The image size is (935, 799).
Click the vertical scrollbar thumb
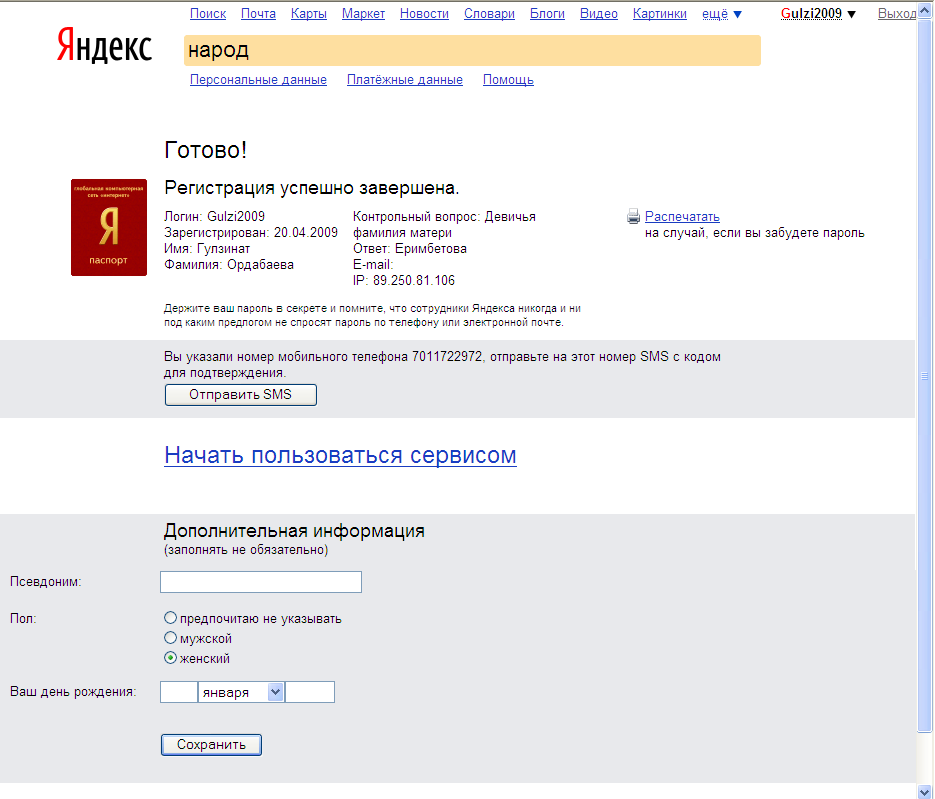click(925, 376)
